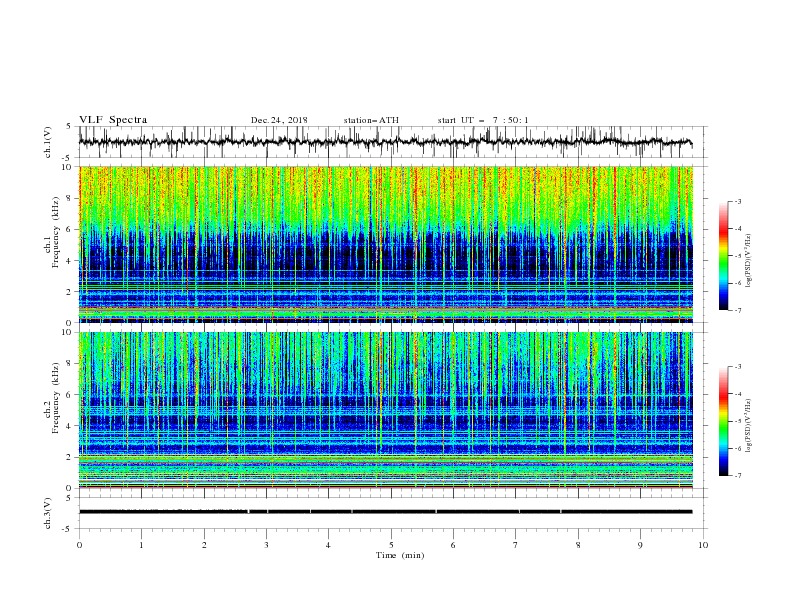Select the "start UT = 7 : 50: 1" text

[483, 120]
